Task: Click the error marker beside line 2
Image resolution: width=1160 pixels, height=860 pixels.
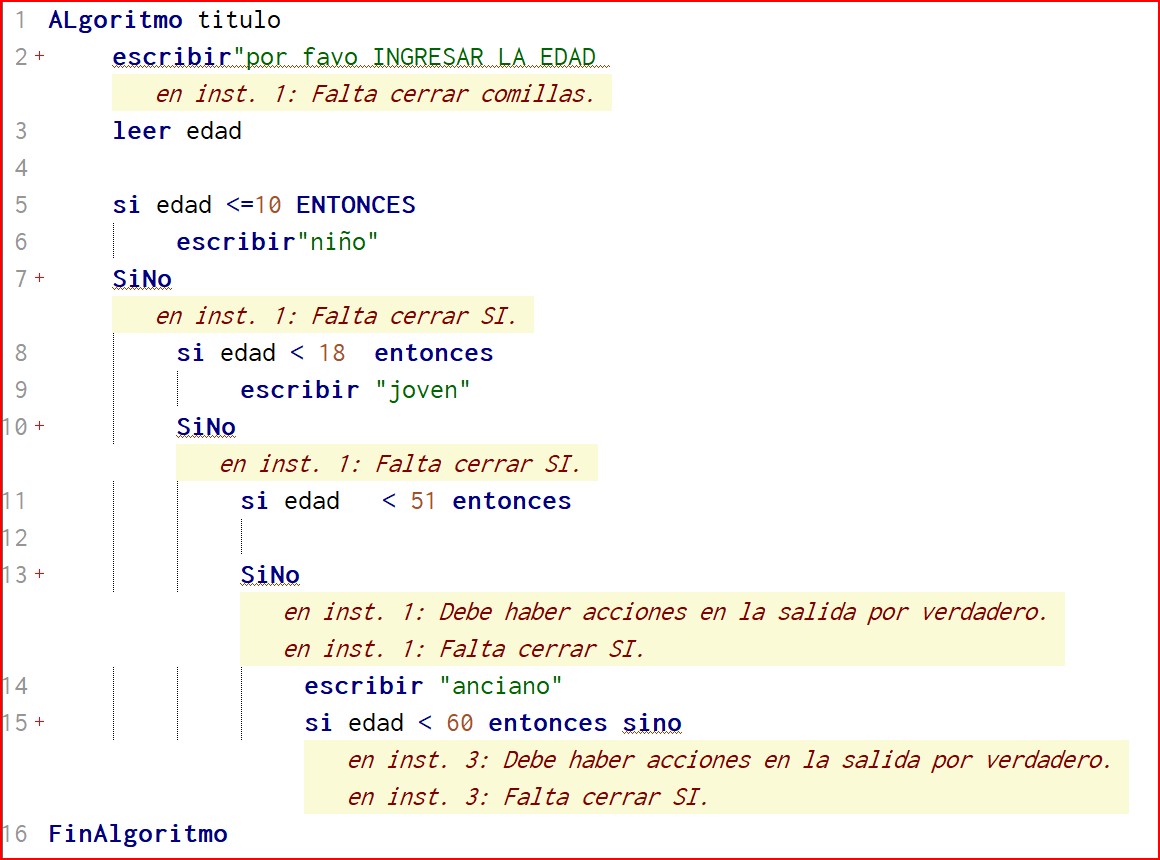Action: tap(40, 56)
